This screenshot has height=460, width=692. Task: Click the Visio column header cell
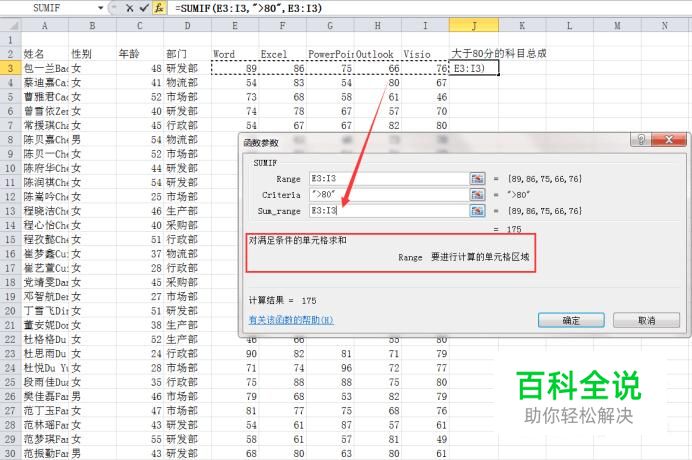425,54
